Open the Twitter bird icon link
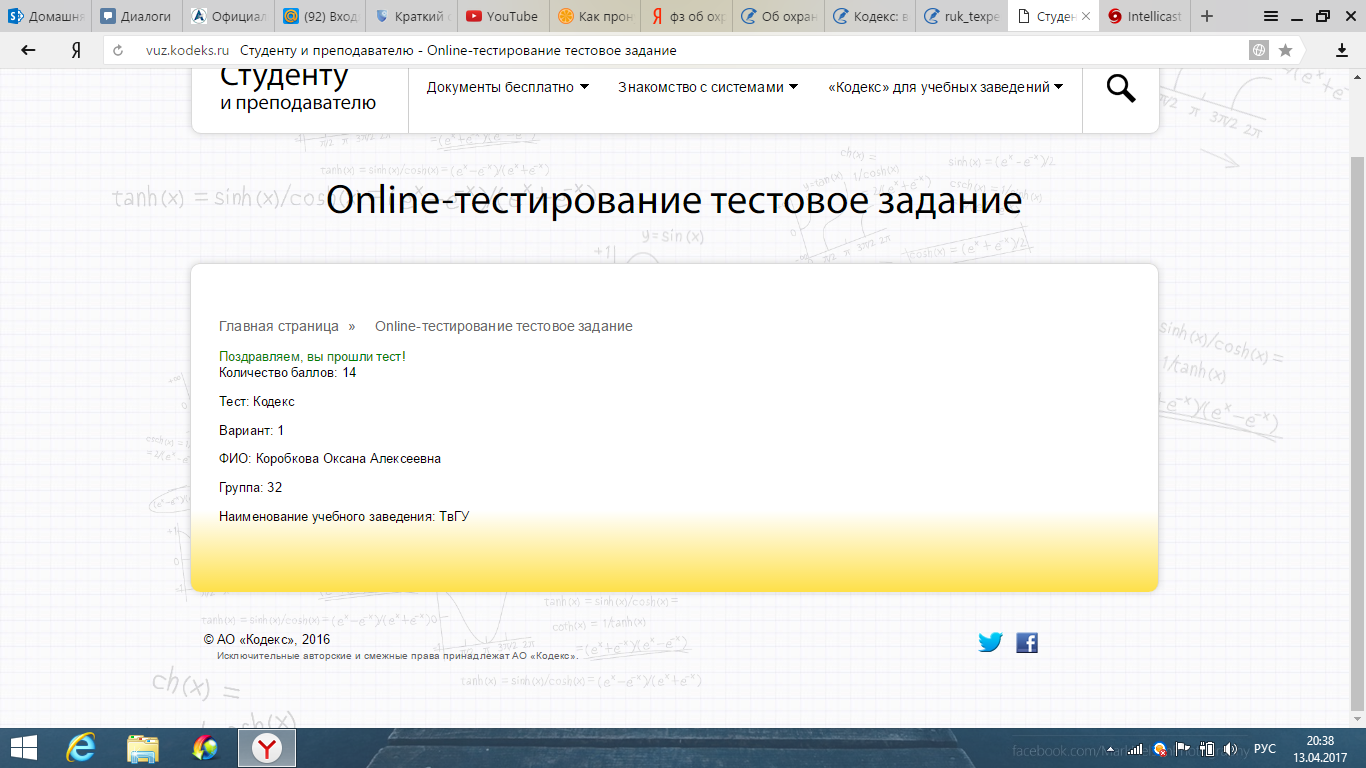Screen dimensions: 1366x768 point(990,643)
